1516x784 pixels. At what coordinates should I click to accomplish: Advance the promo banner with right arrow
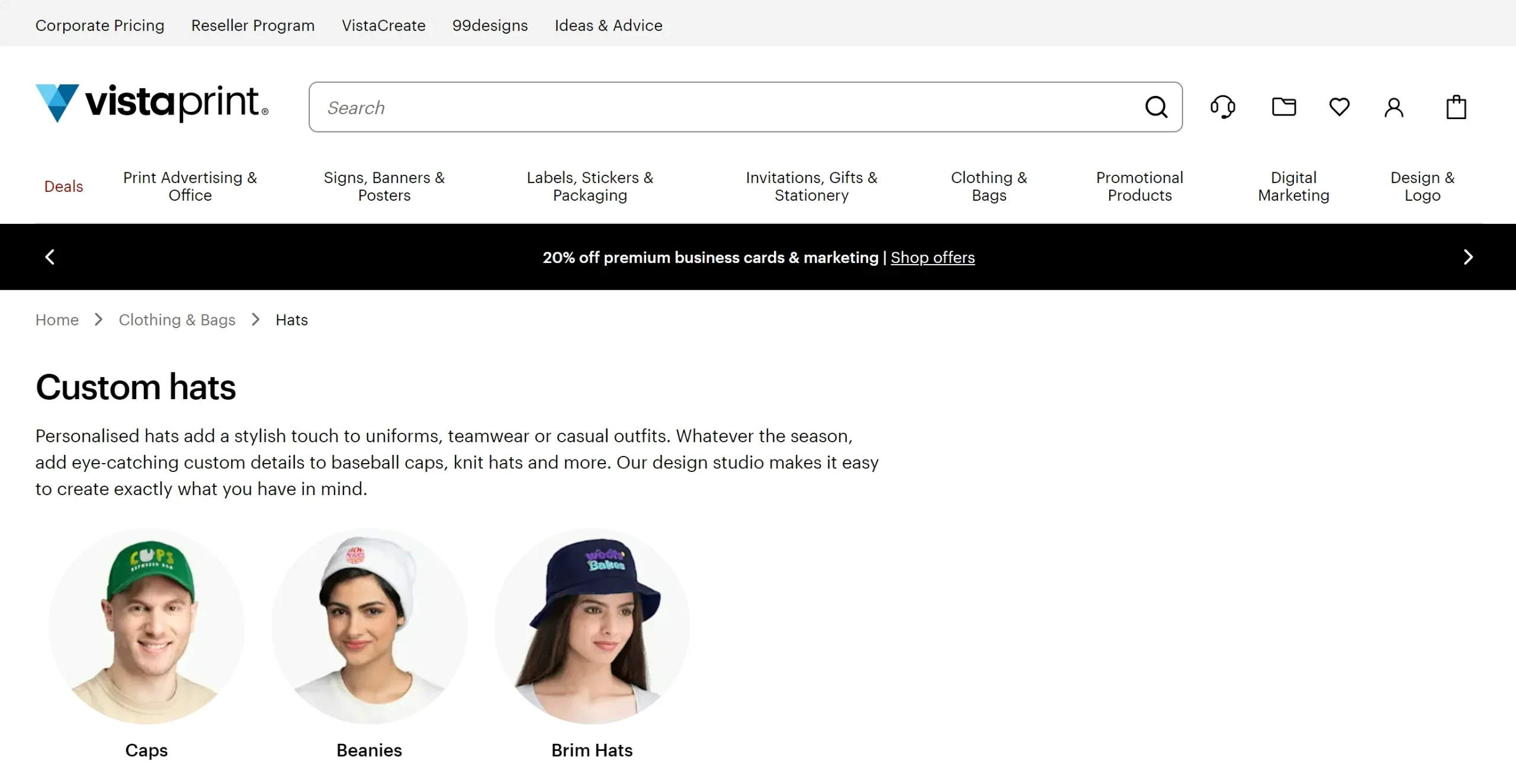click(1468, 256)
